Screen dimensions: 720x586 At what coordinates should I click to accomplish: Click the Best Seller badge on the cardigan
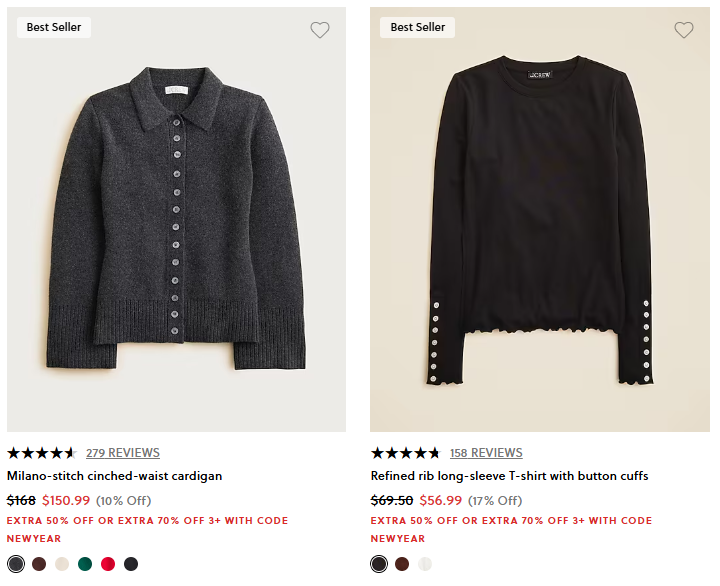click(54, 27)
